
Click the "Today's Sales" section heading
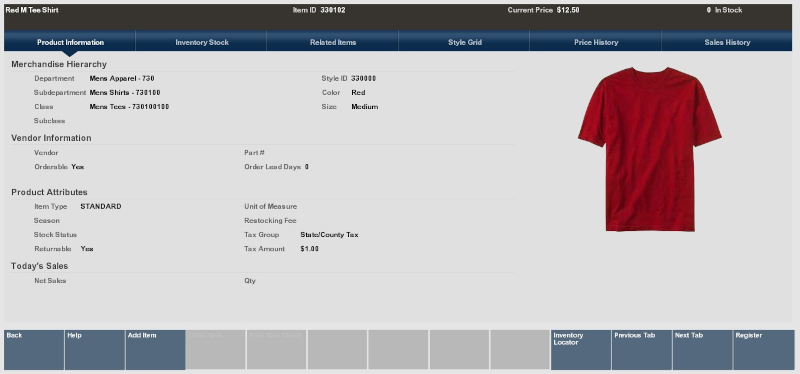click(39, 266)
